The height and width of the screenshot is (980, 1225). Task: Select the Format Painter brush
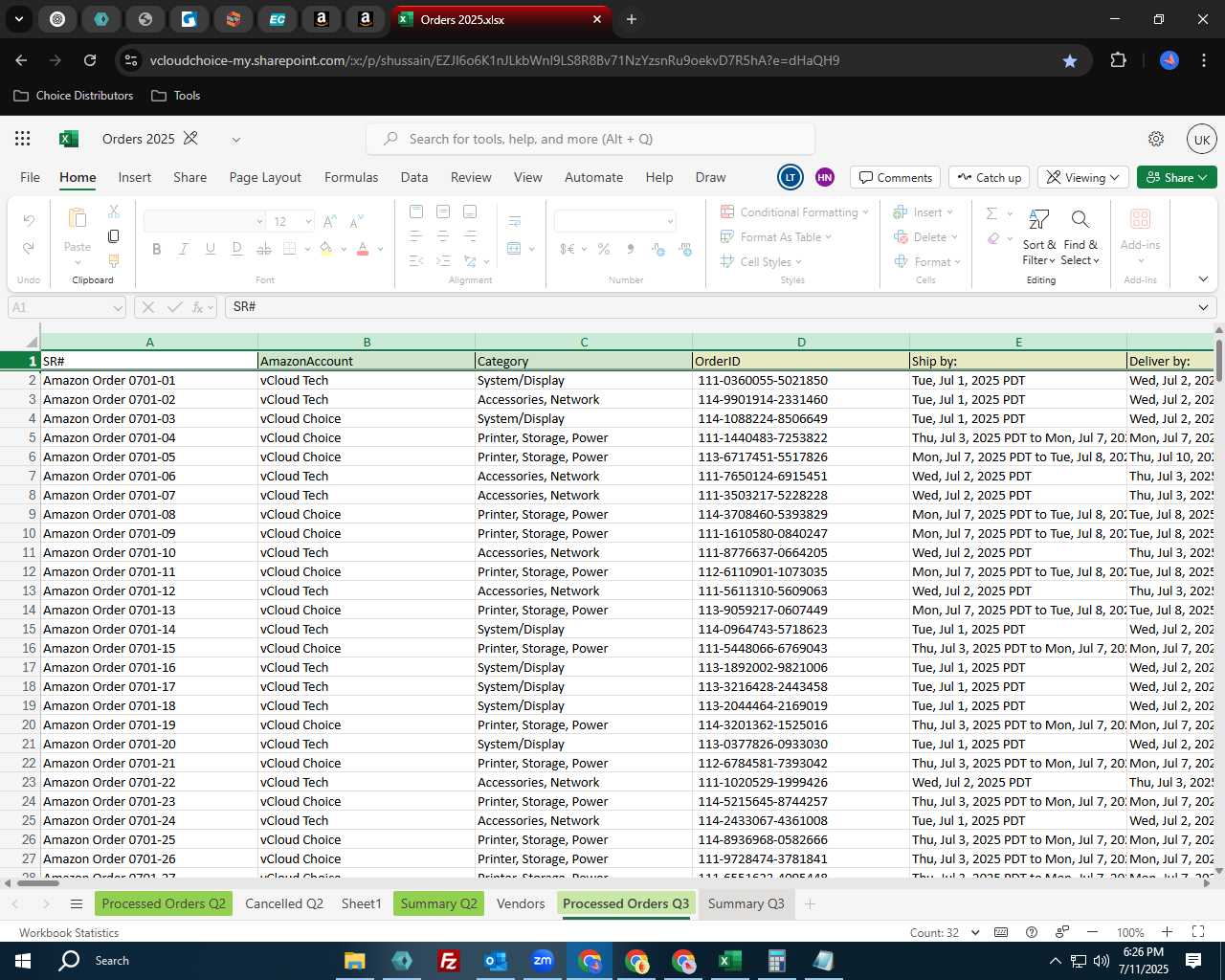[114, 259]
